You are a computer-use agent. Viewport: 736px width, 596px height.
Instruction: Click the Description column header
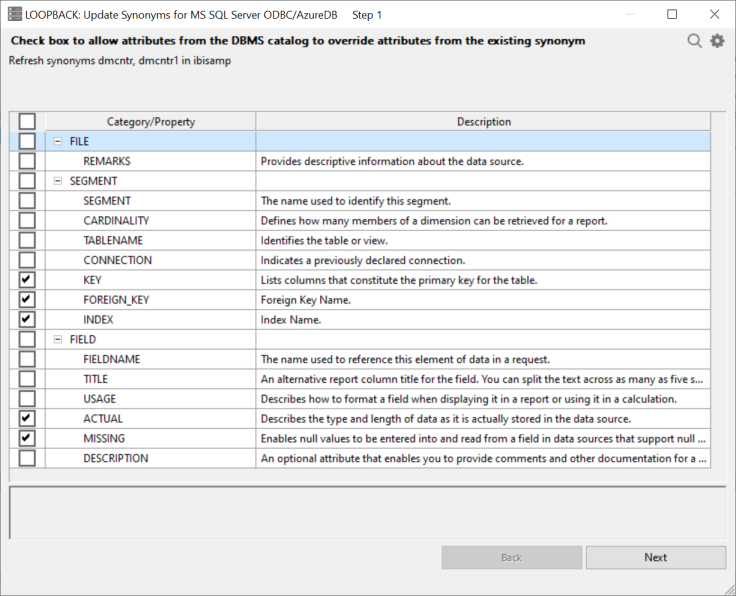click(x=483, y=122)
